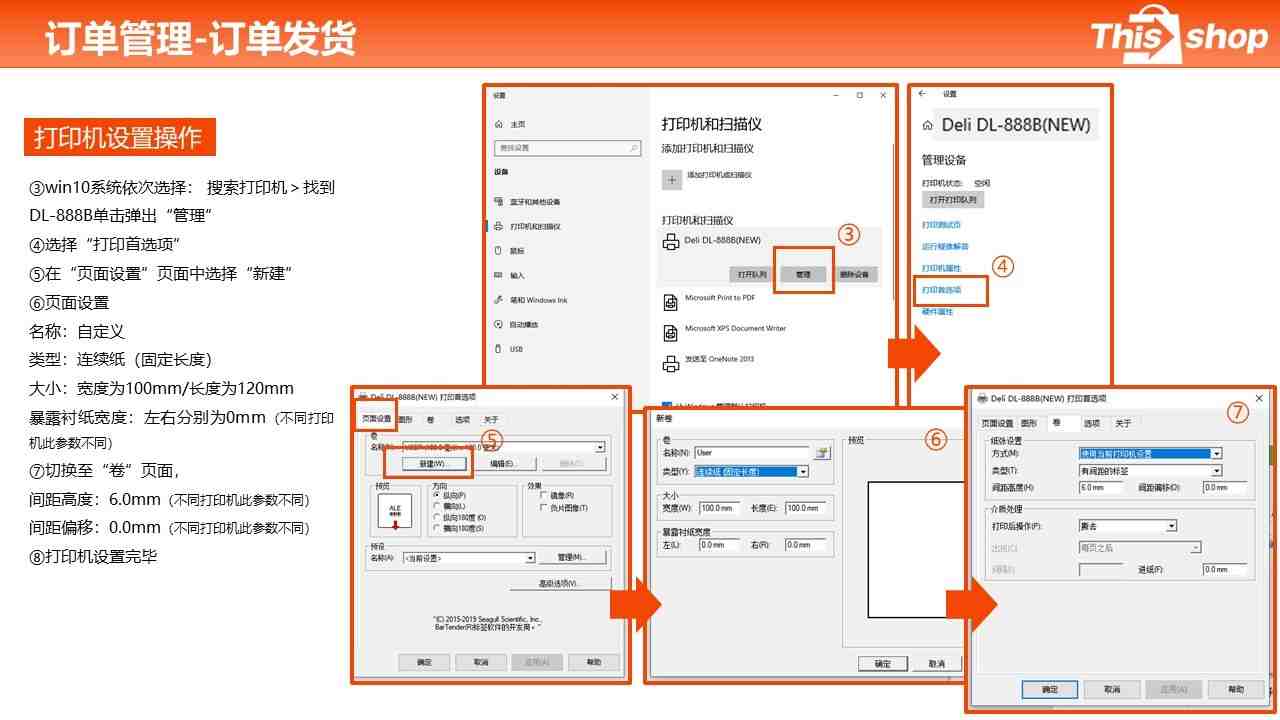Click 打开打印队列 button in device management
Viewport: 1280px width, 720px height.
tap(951, 200)
